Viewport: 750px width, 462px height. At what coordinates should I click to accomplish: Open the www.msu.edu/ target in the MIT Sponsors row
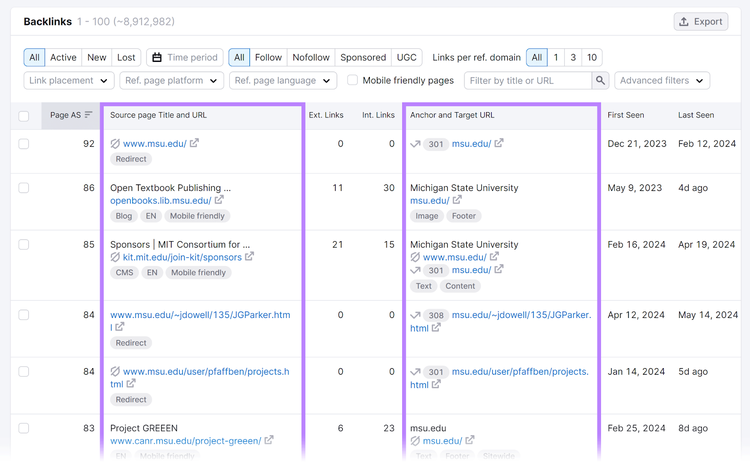[454, 257]
